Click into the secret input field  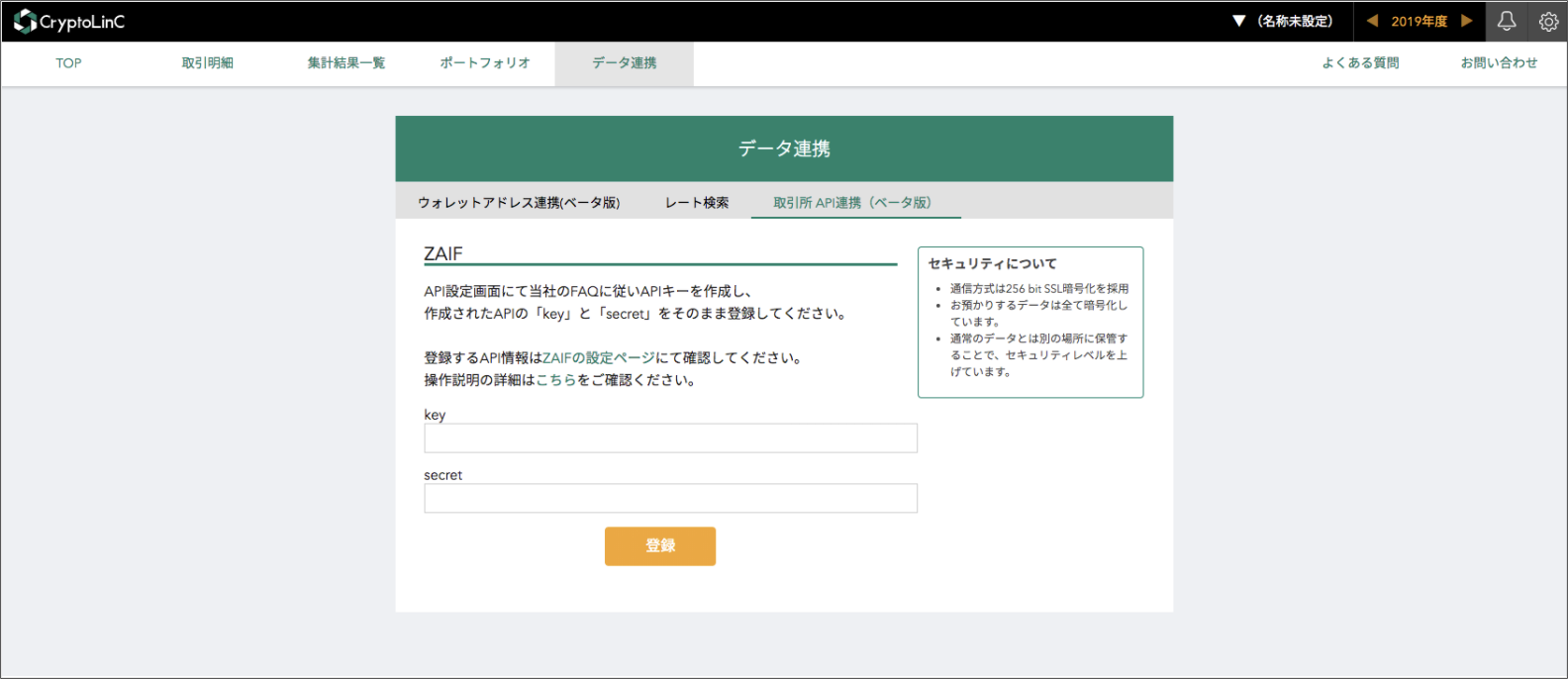click(x=671, y=499)
